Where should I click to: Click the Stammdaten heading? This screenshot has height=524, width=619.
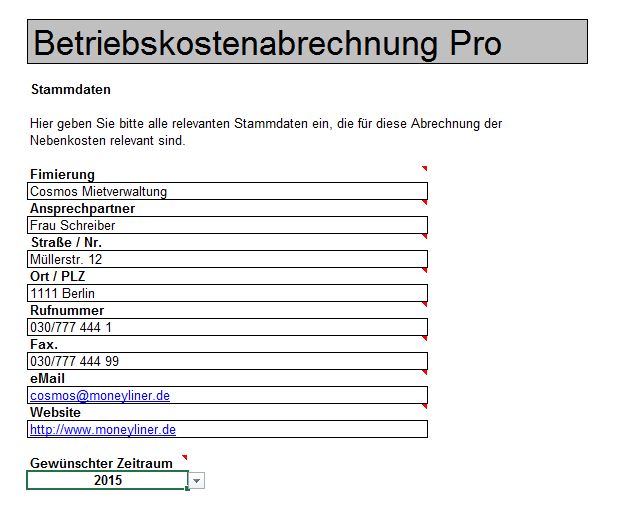pyautogui.click(x=71, y=89)
